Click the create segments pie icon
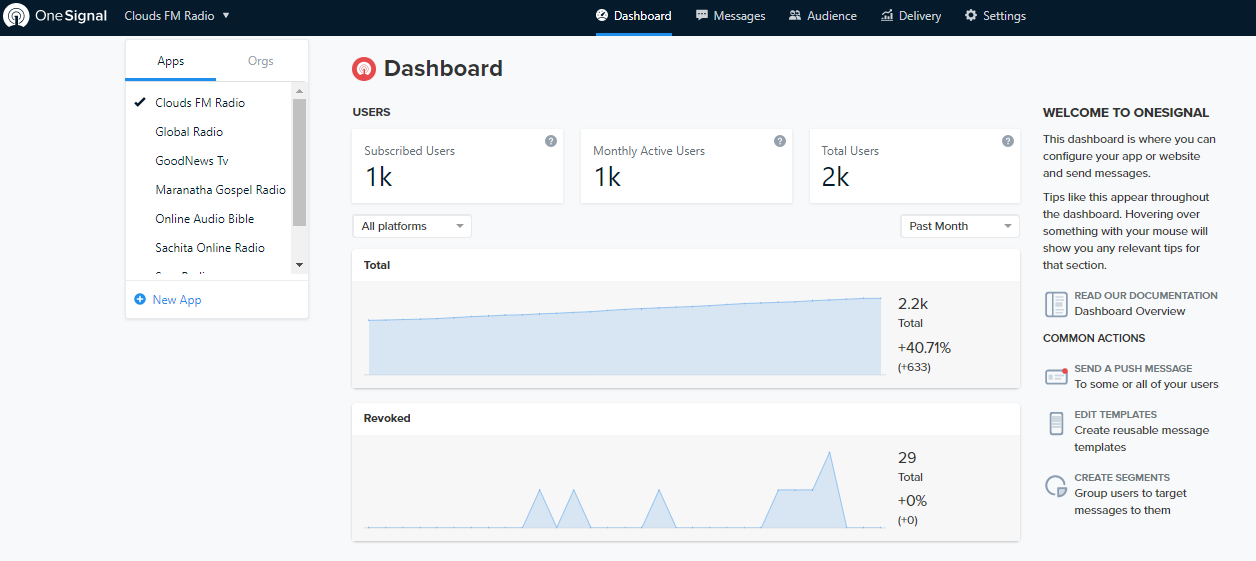This screenshot has height=561, width=1256. point(1055,487)
